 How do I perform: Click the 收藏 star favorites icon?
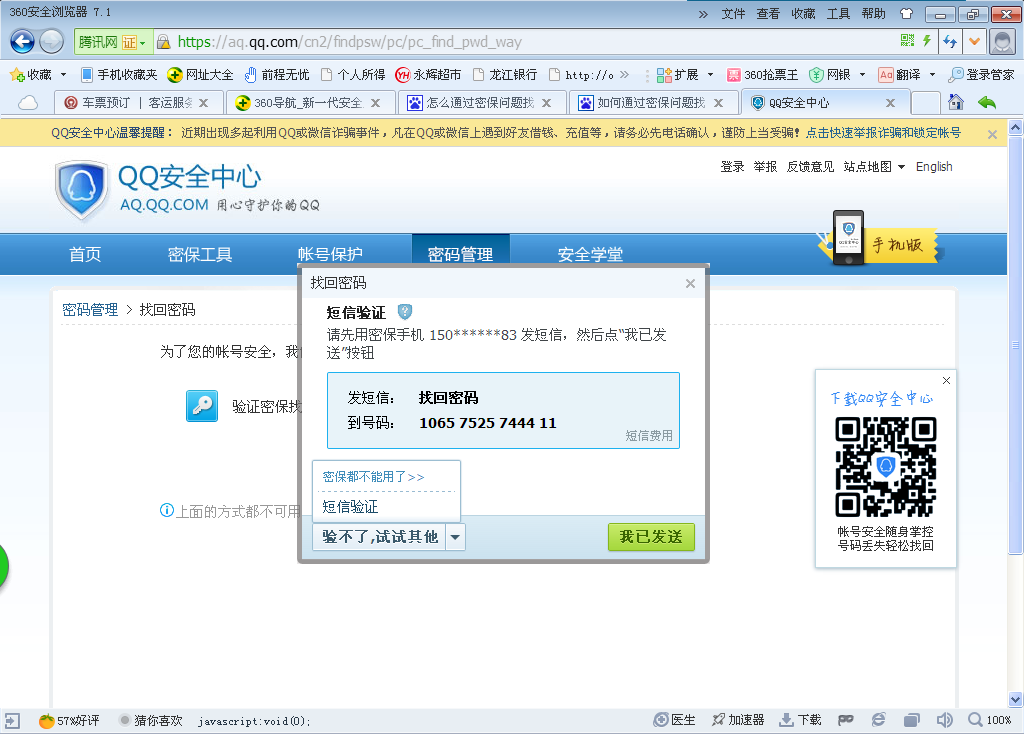click(17, 74)
